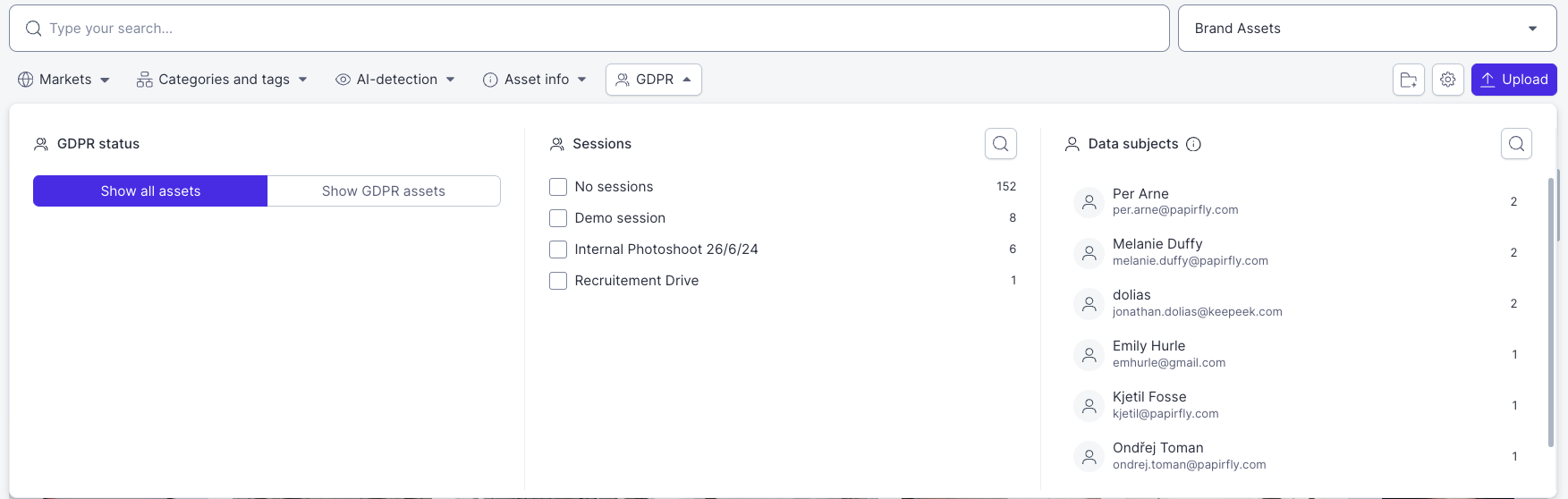Click the Recruitement Drive label
This screenshot has width=1568, height=499.
pyautogui.click(x=637, y=281)
